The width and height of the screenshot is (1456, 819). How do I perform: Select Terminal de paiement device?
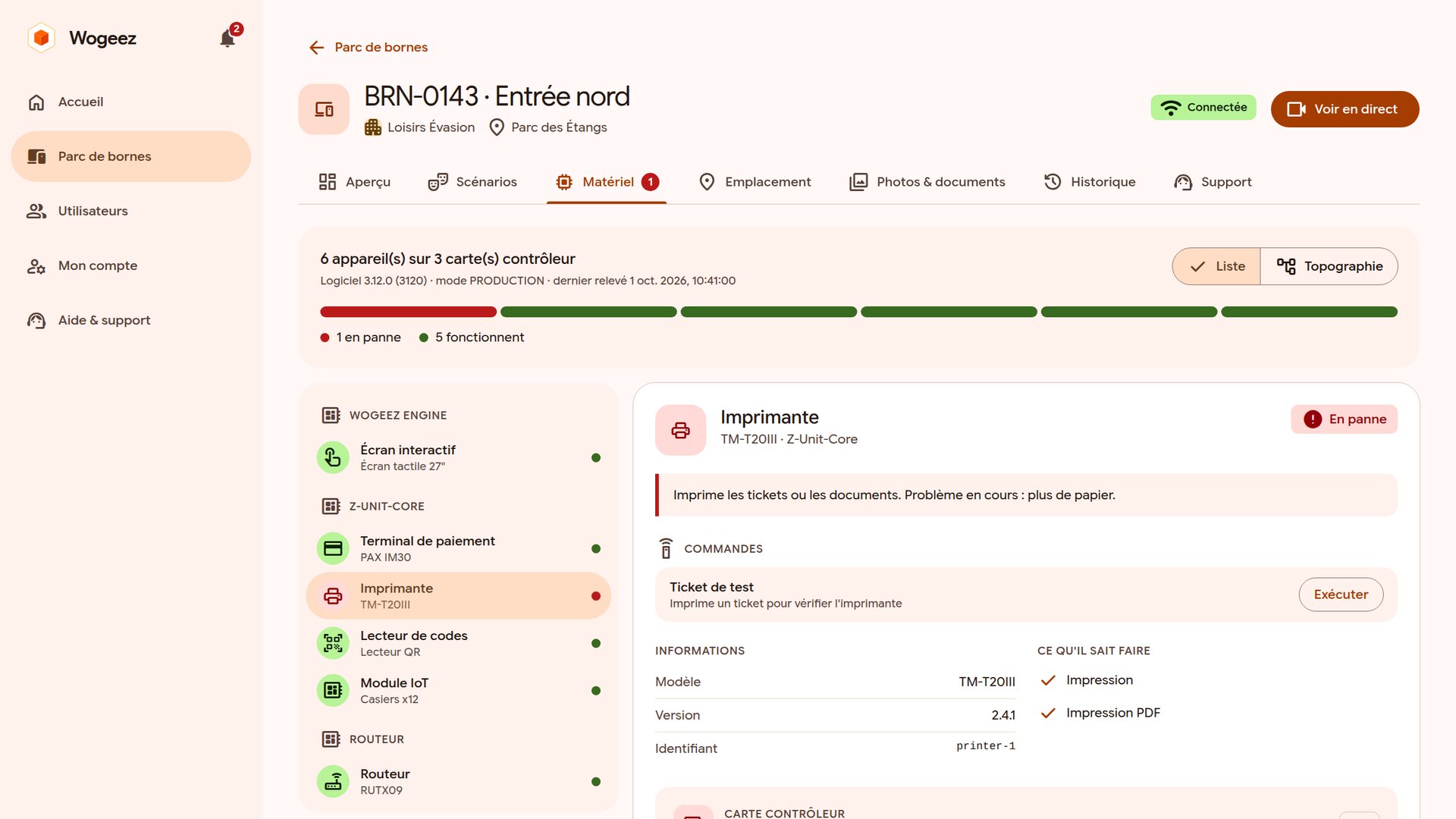459,548
